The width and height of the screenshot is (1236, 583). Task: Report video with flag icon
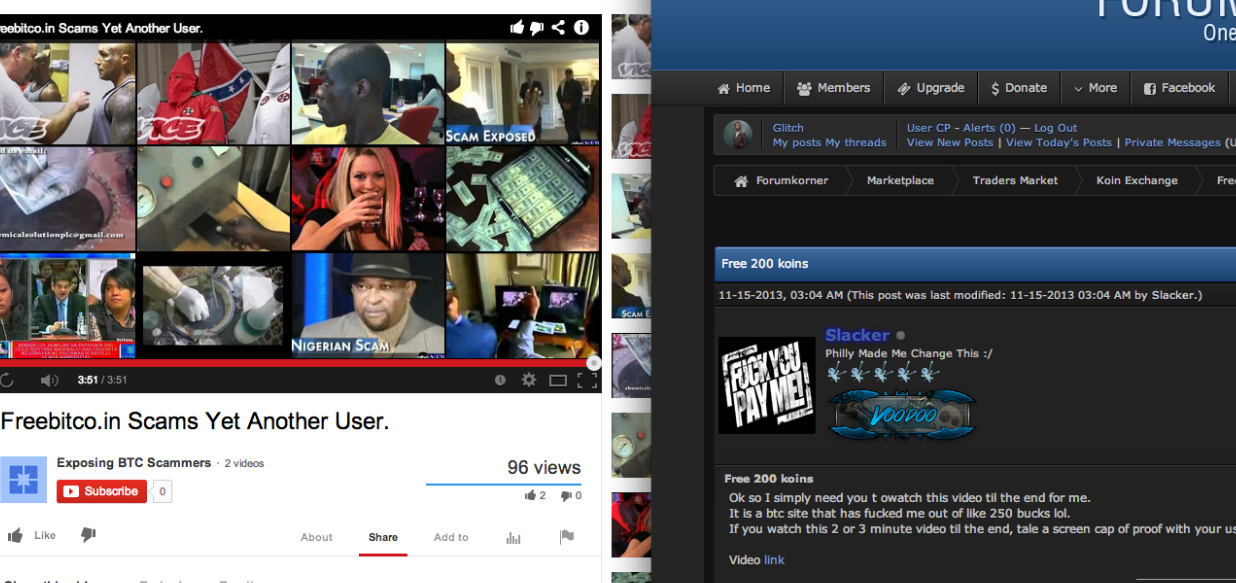(x=567, y=536)
